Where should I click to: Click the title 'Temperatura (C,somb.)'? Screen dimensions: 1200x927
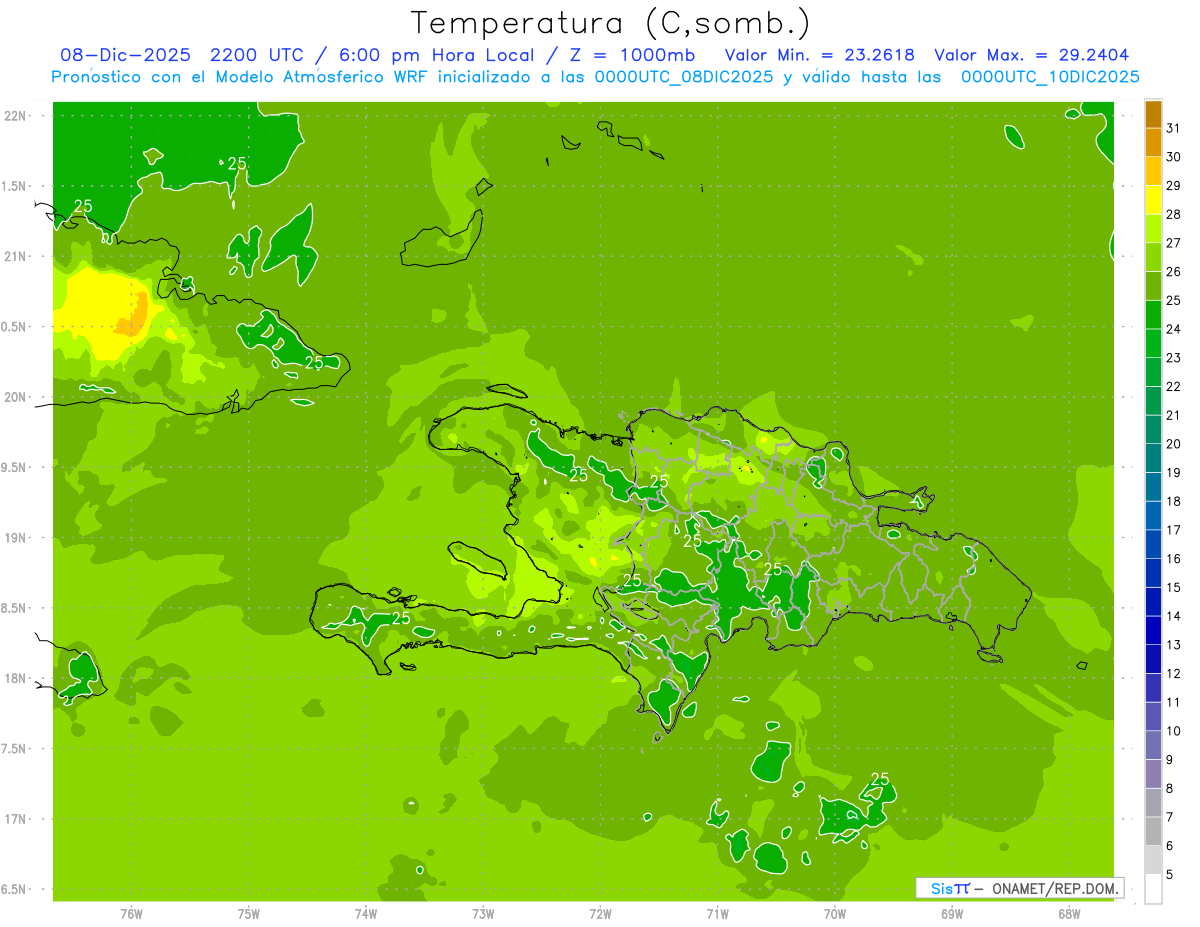pos(610,22)
